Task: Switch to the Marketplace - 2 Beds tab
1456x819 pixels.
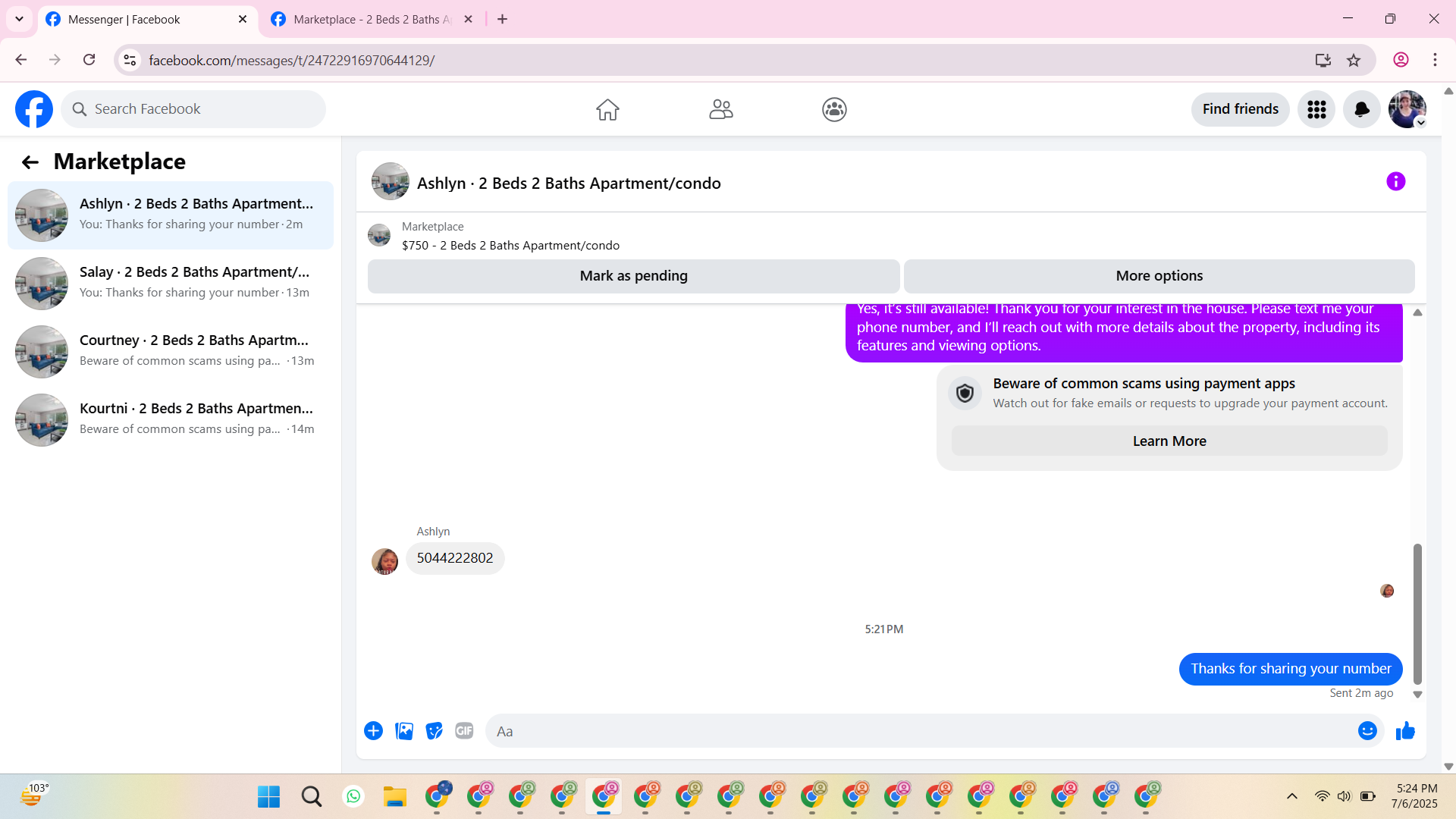Action: pos(373,20)
